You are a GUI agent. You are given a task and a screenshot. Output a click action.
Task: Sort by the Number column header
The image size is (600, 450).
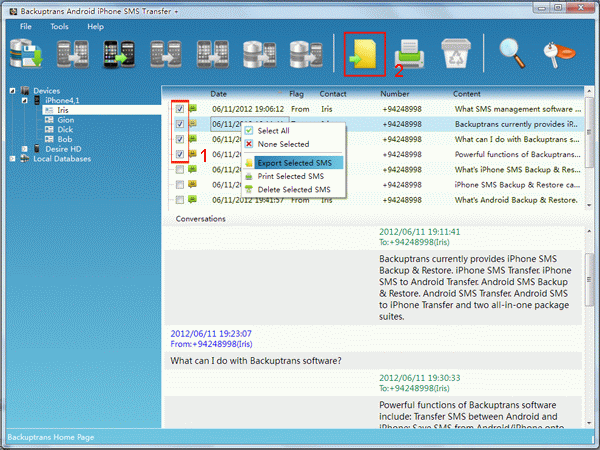[395, 94]
